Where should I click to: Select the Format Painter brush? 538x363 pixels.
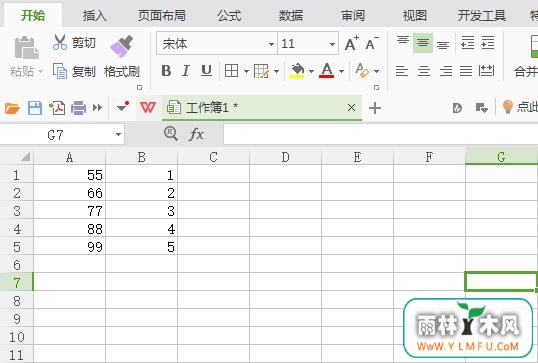point(121,46)
